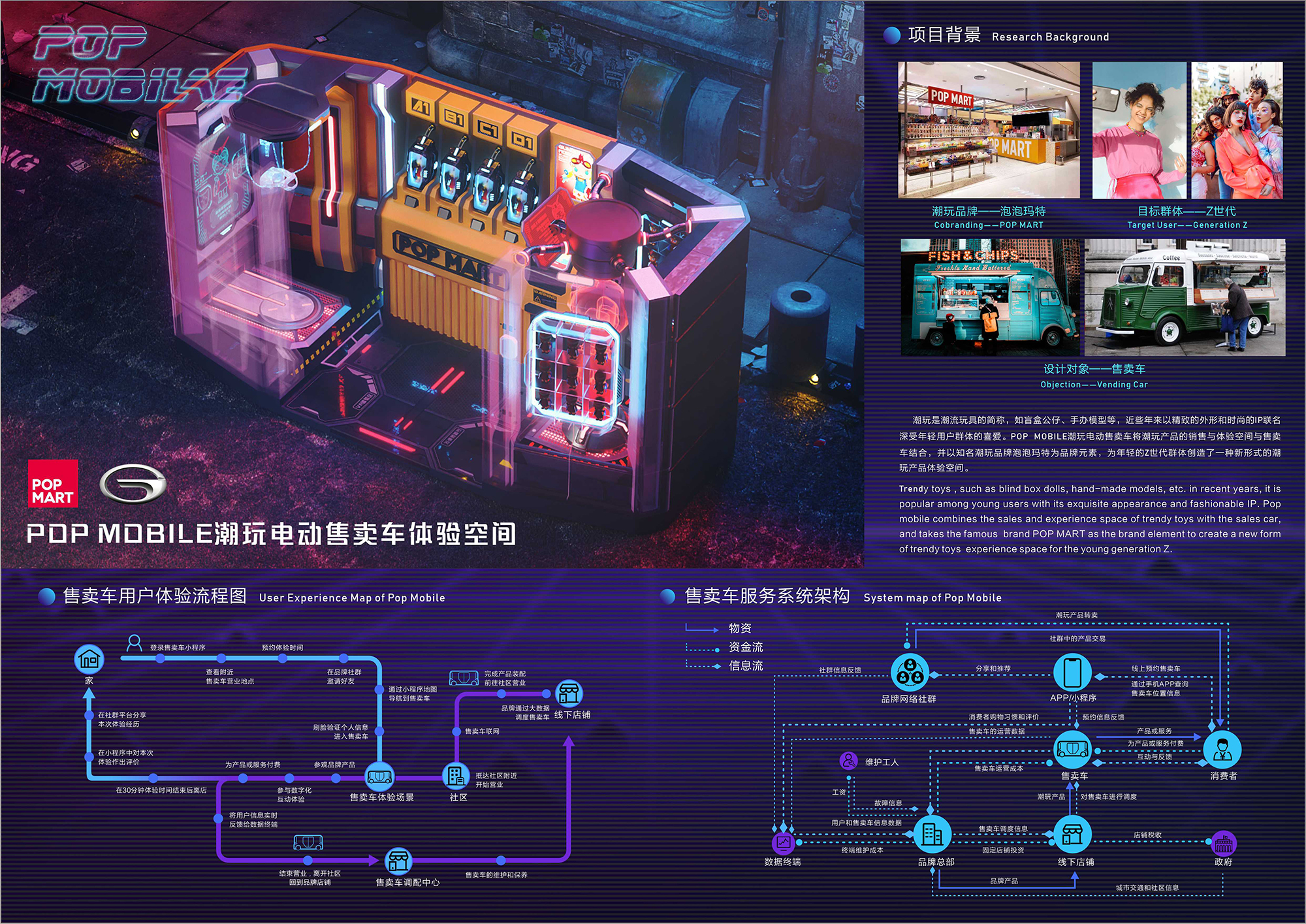
Task: Click the step label 参观品牌产品
Action: click(x=334, y=765)
